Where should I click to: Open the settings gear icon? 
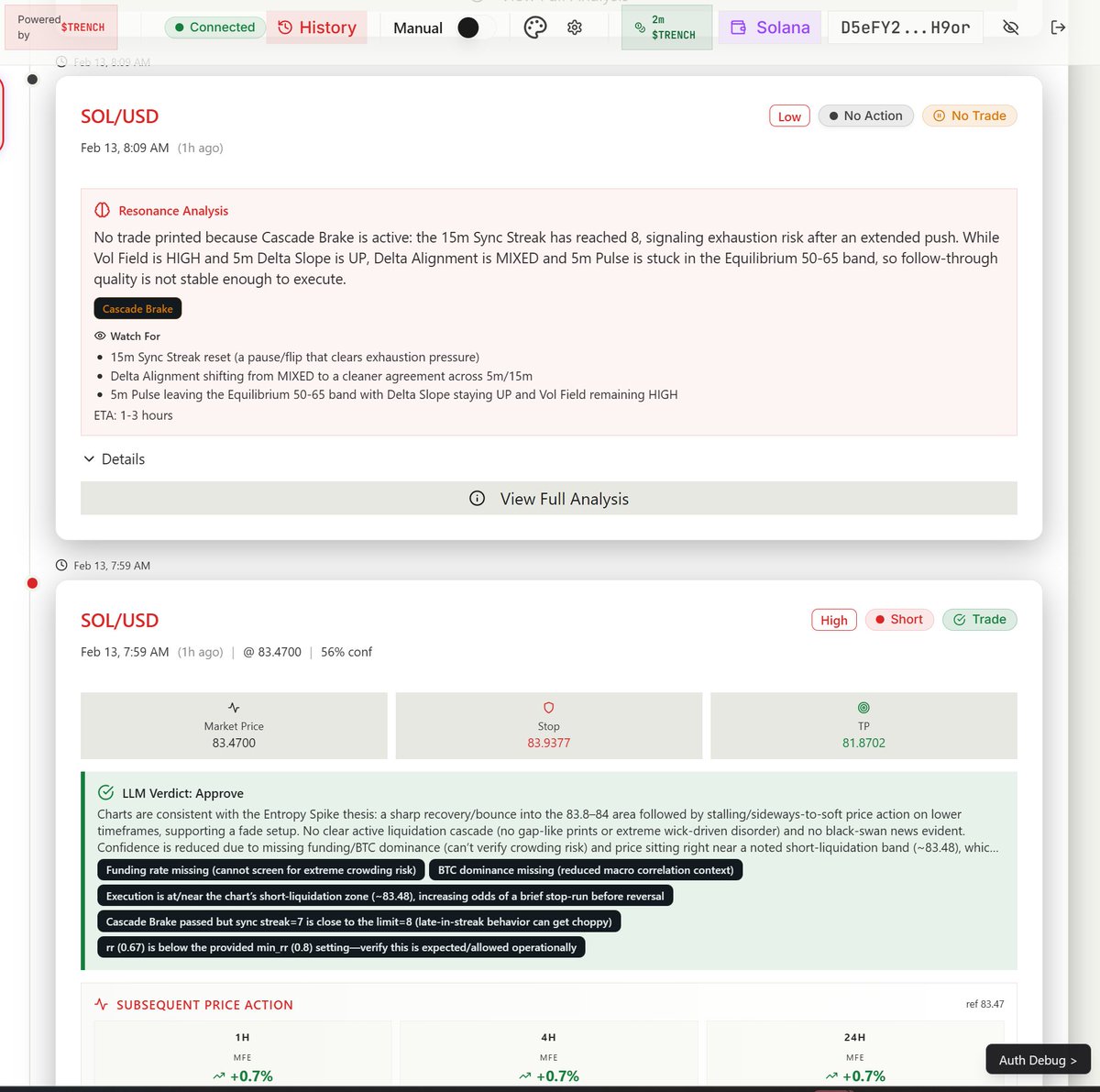(575, 28)
